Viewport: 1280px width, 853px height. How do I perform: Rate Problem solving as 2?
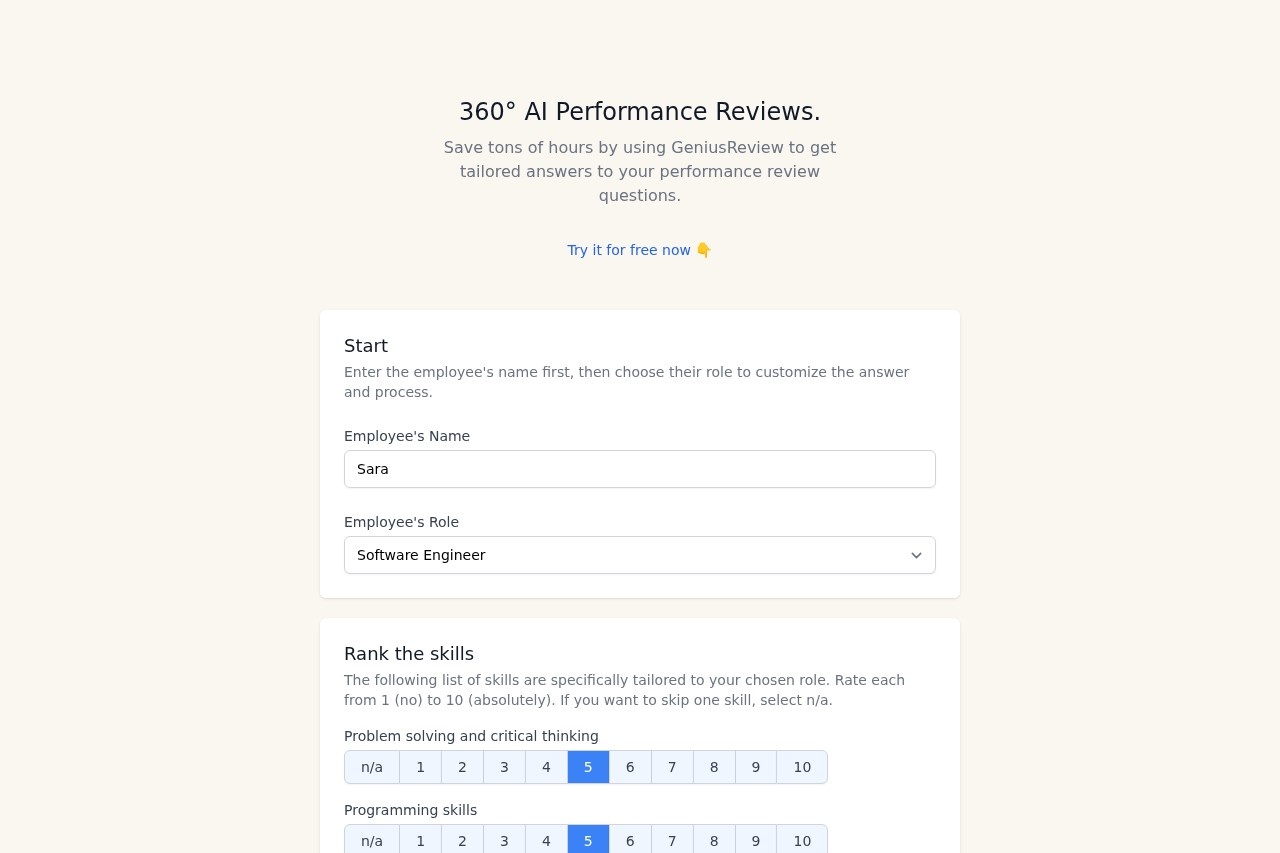click(x=462, y=767)
